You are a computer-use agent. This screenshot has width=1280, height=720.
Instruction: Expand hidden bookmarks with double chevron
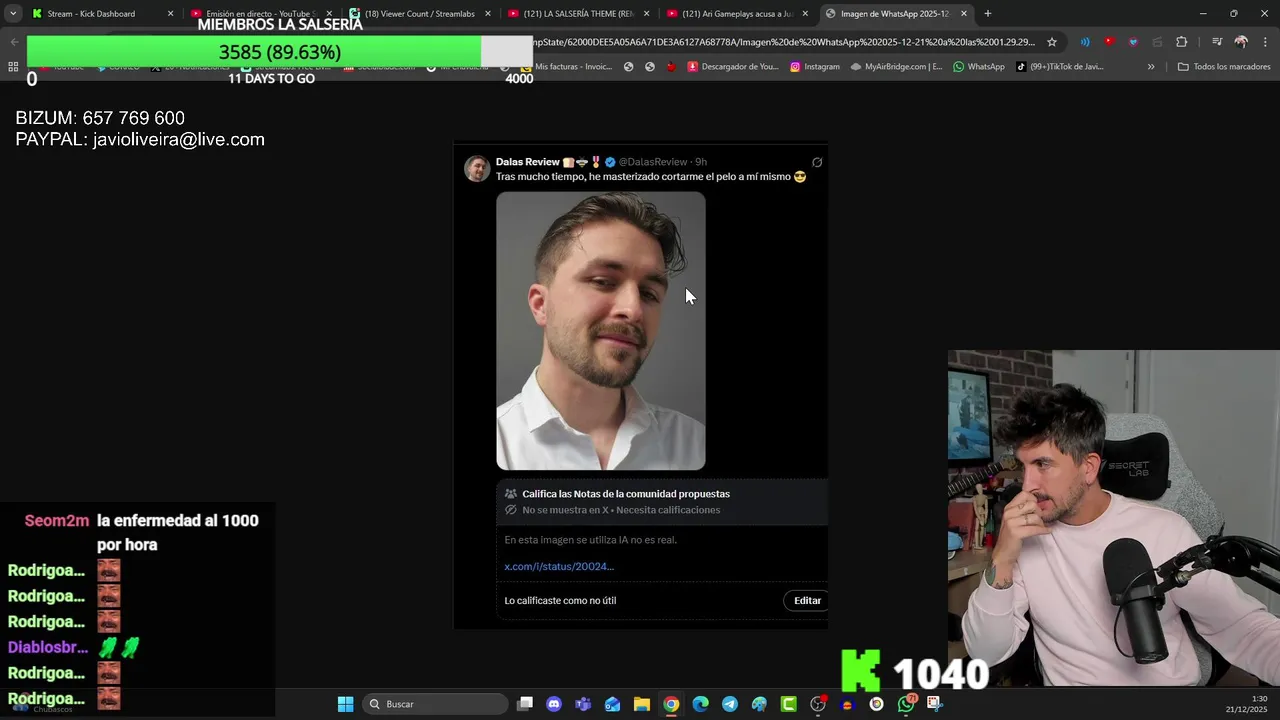[x=1151, y=67]
